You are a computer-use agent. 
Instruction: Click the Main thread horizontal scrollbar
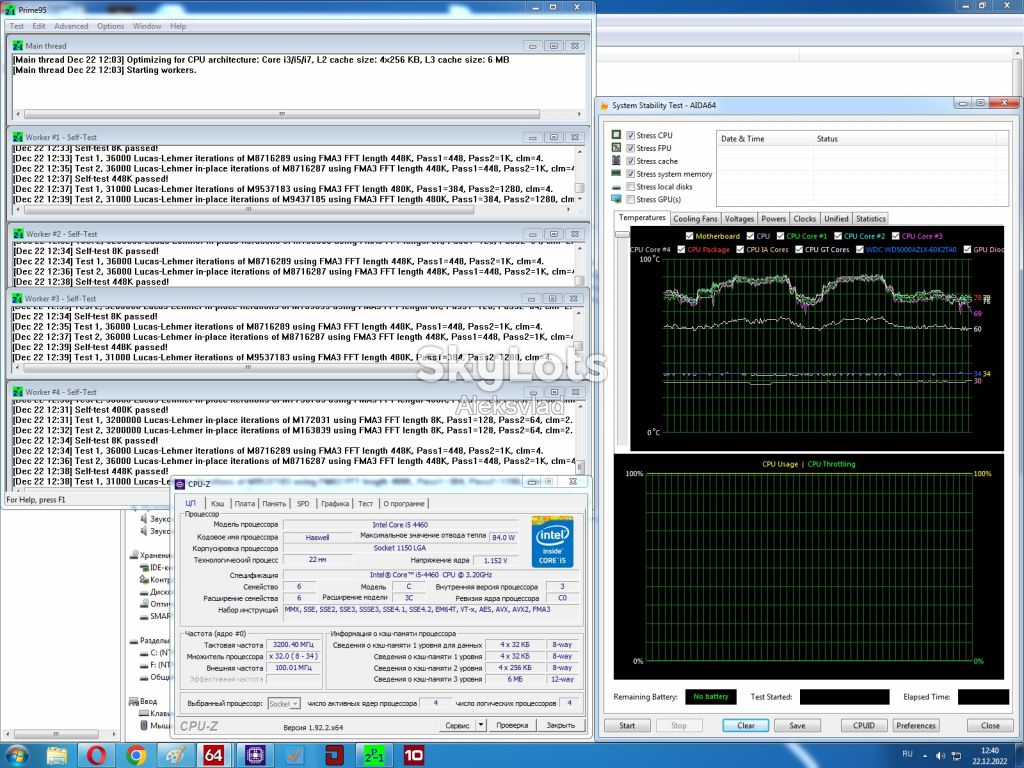(x=282, y=114)
